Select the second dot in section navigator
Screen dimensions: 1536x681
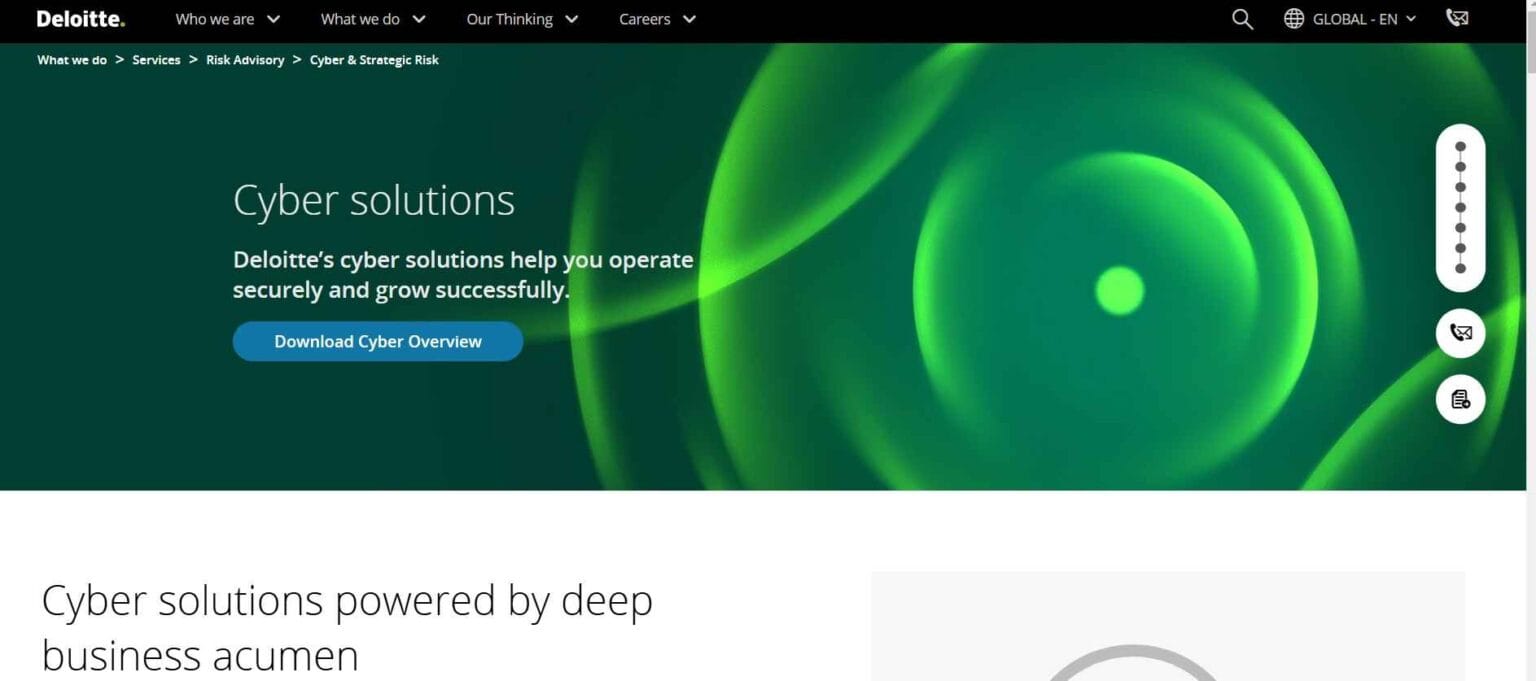point(1460,166)
